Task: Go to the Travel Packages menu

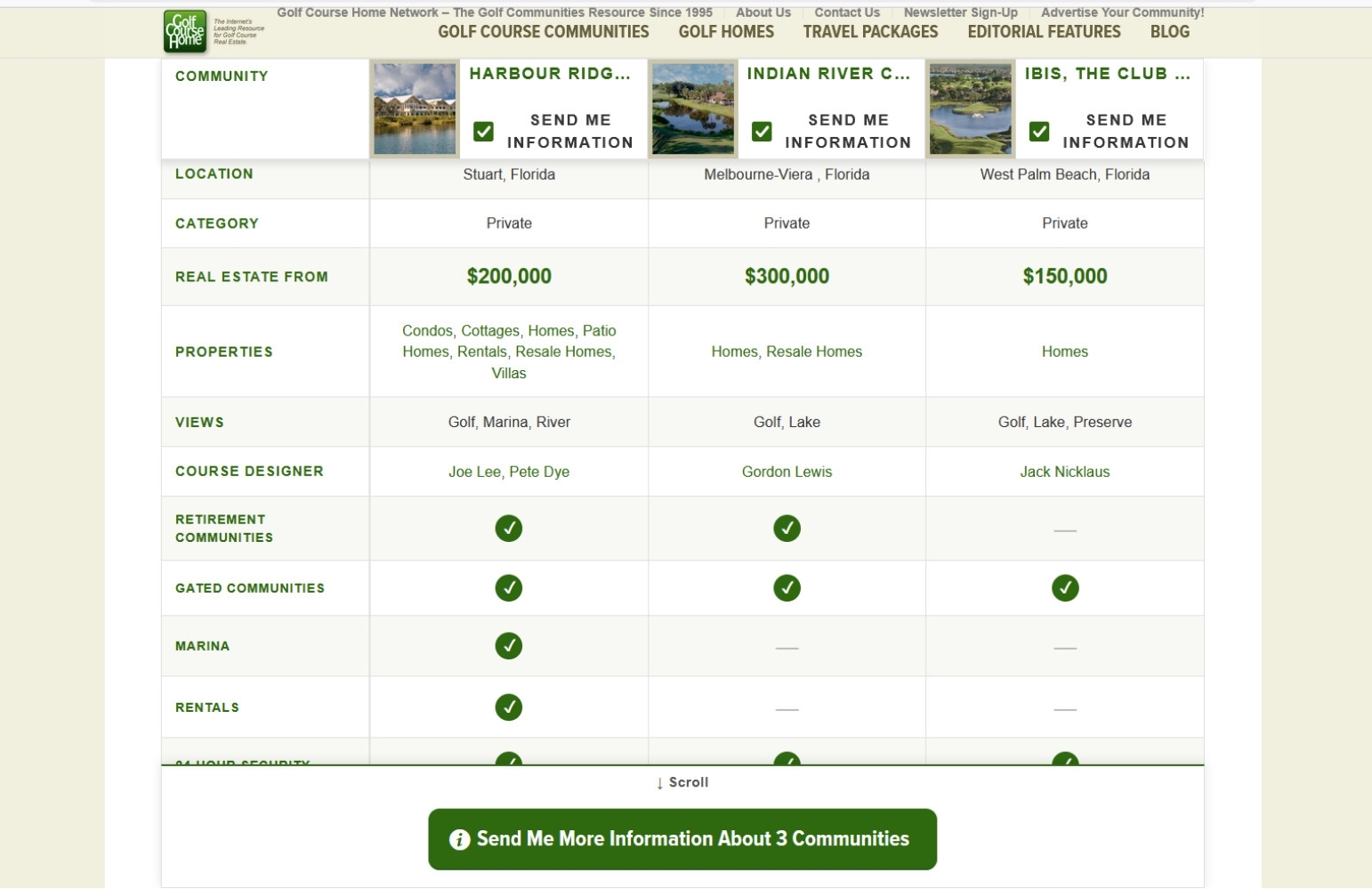Action: [869, 31]
